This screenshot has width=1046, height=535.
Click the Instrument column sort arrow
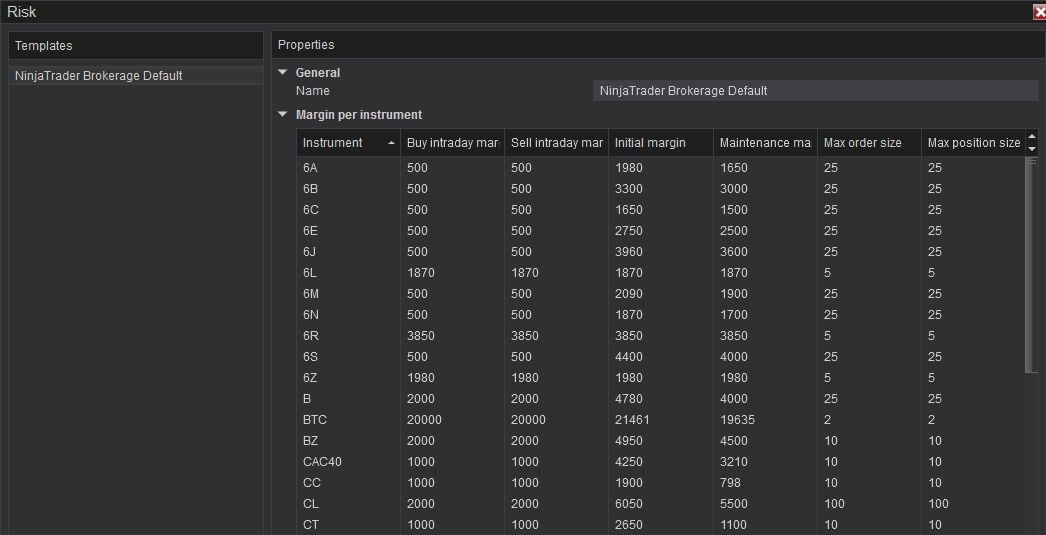(x=391, y=143)
